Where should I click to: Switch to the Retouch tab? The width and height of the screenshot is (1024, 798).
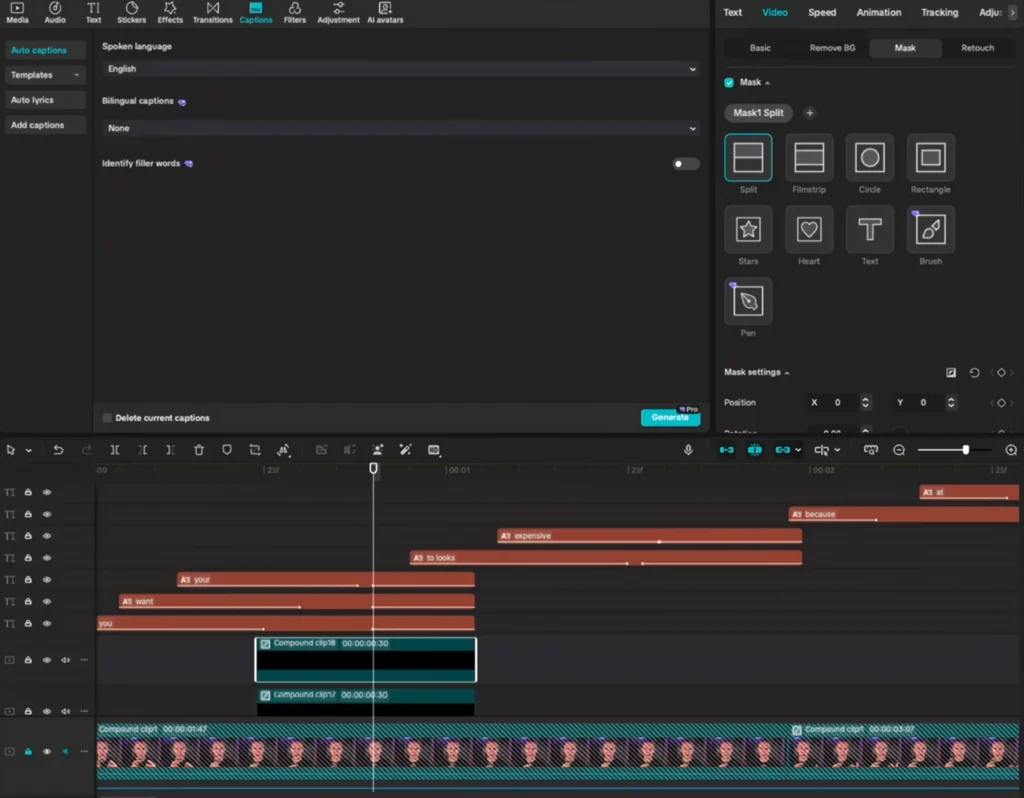(x=977, y=48)
